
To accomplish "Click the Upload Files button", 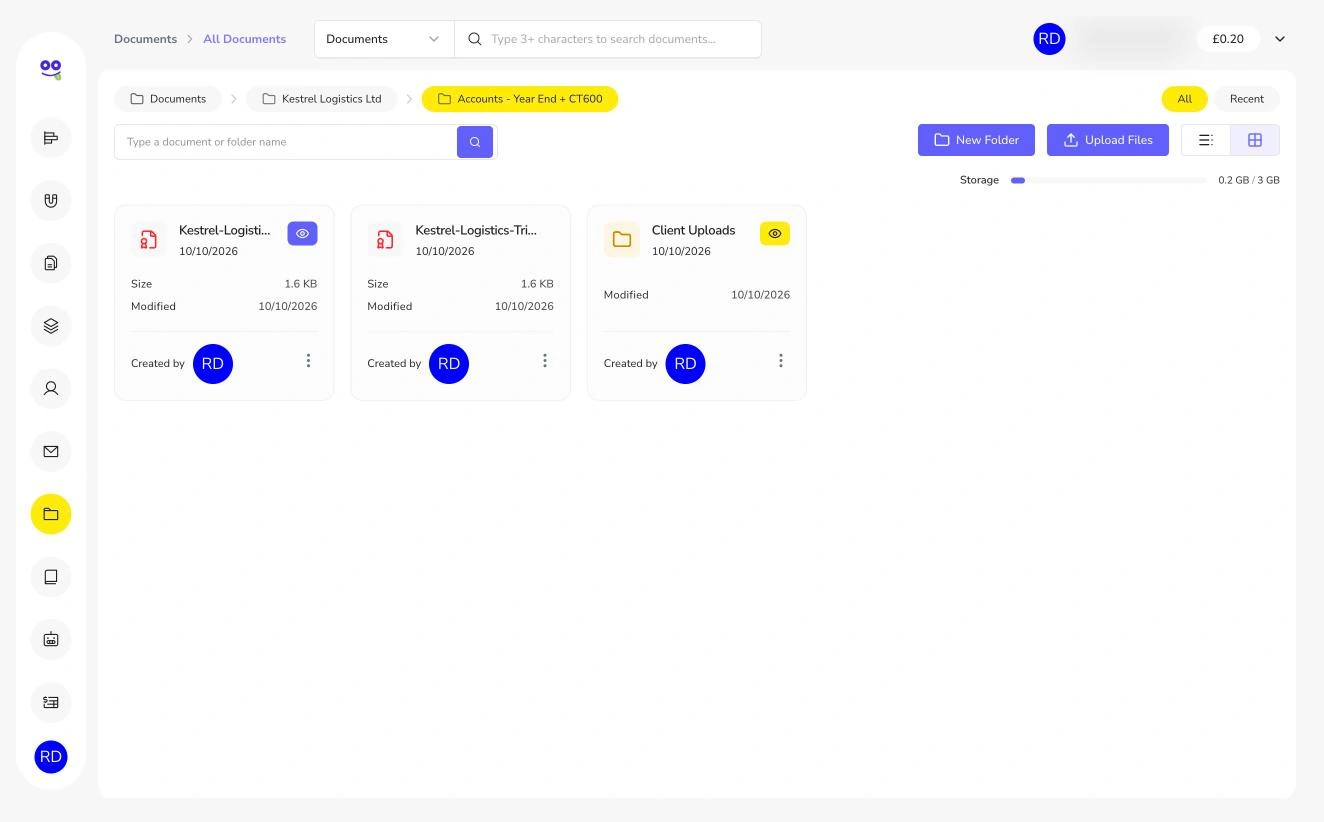I will [x=1108, y=140].
